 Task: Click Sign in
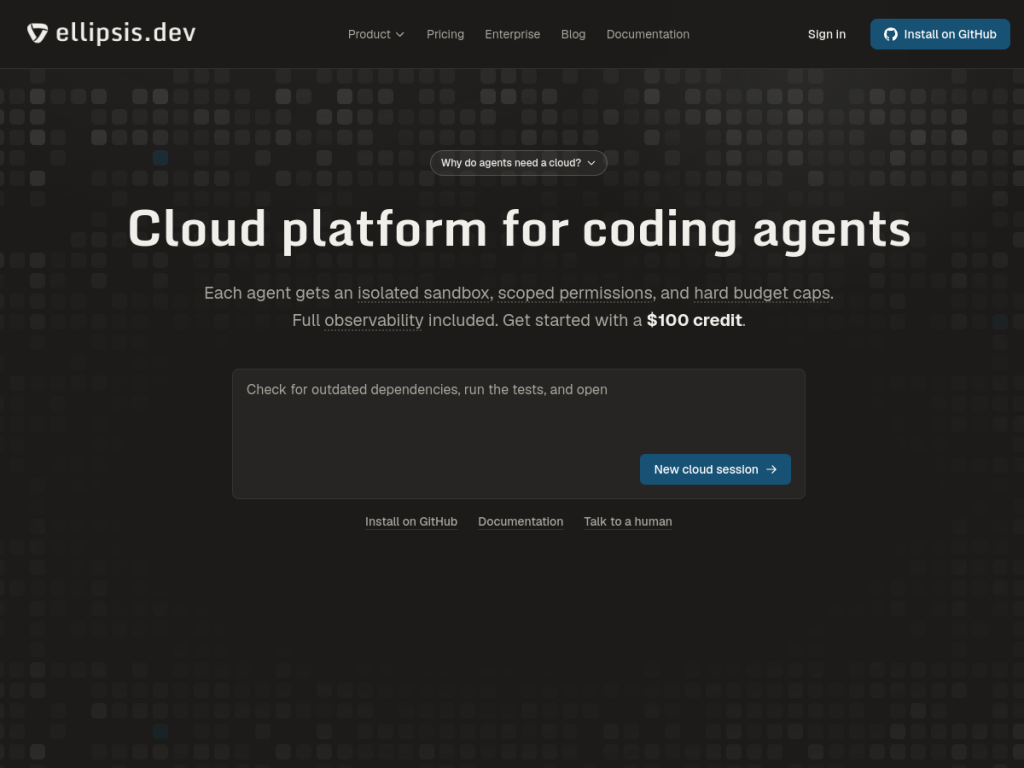(827, 35)
